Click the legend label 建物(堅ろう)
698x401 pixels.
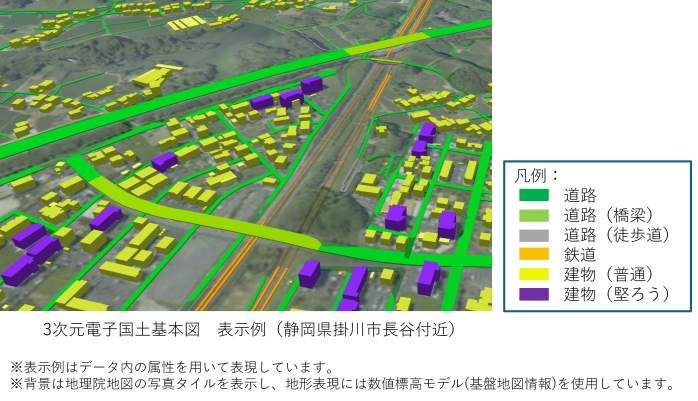coord(617,294)
